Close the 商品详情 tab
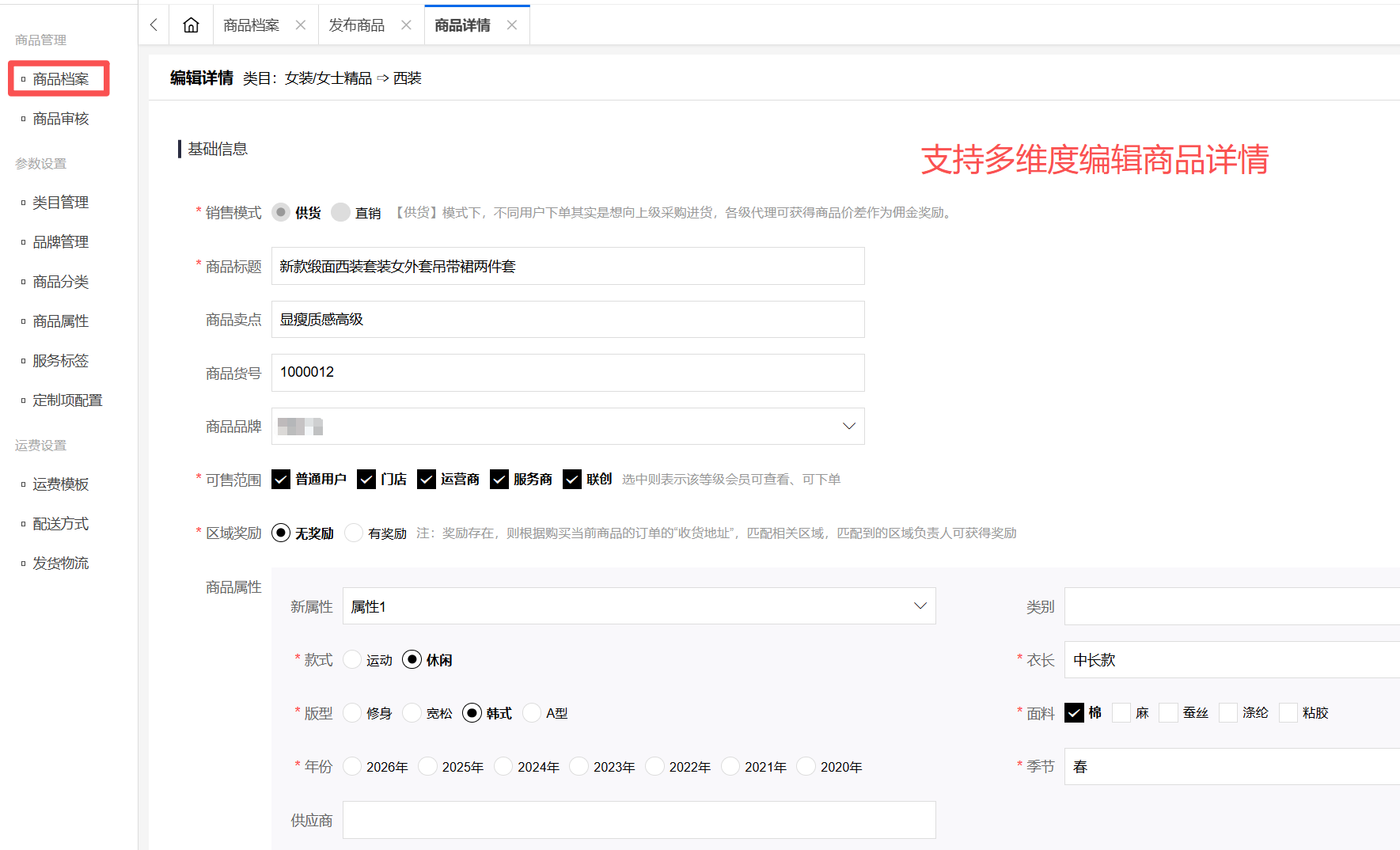The width and height of the screenshot is (1400, 850). tap(512, 25)
